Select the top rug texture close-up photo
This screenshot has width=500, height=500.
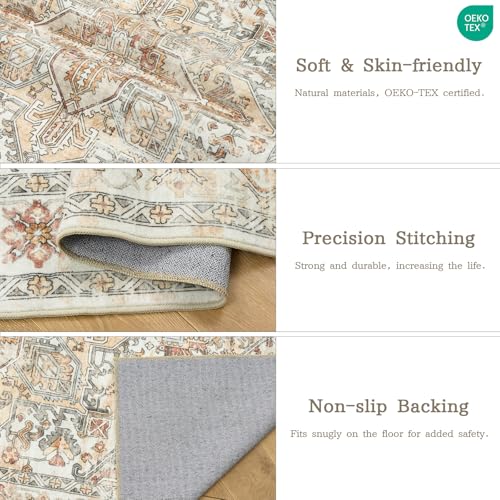coord(138,81)
